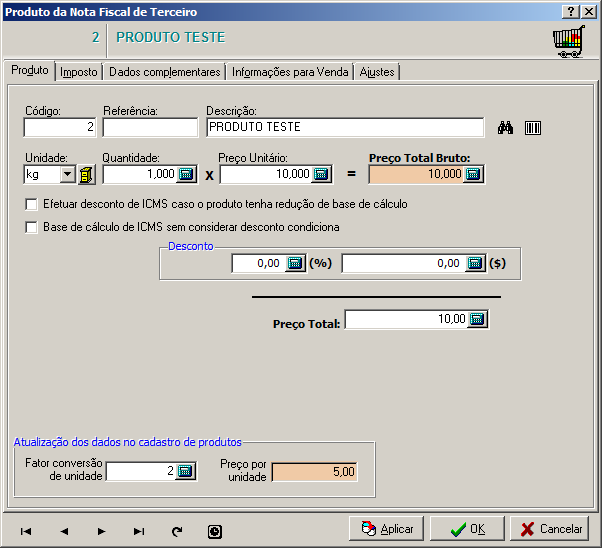
Task: Switch to the Imposto tab
Action: (79, 72)
